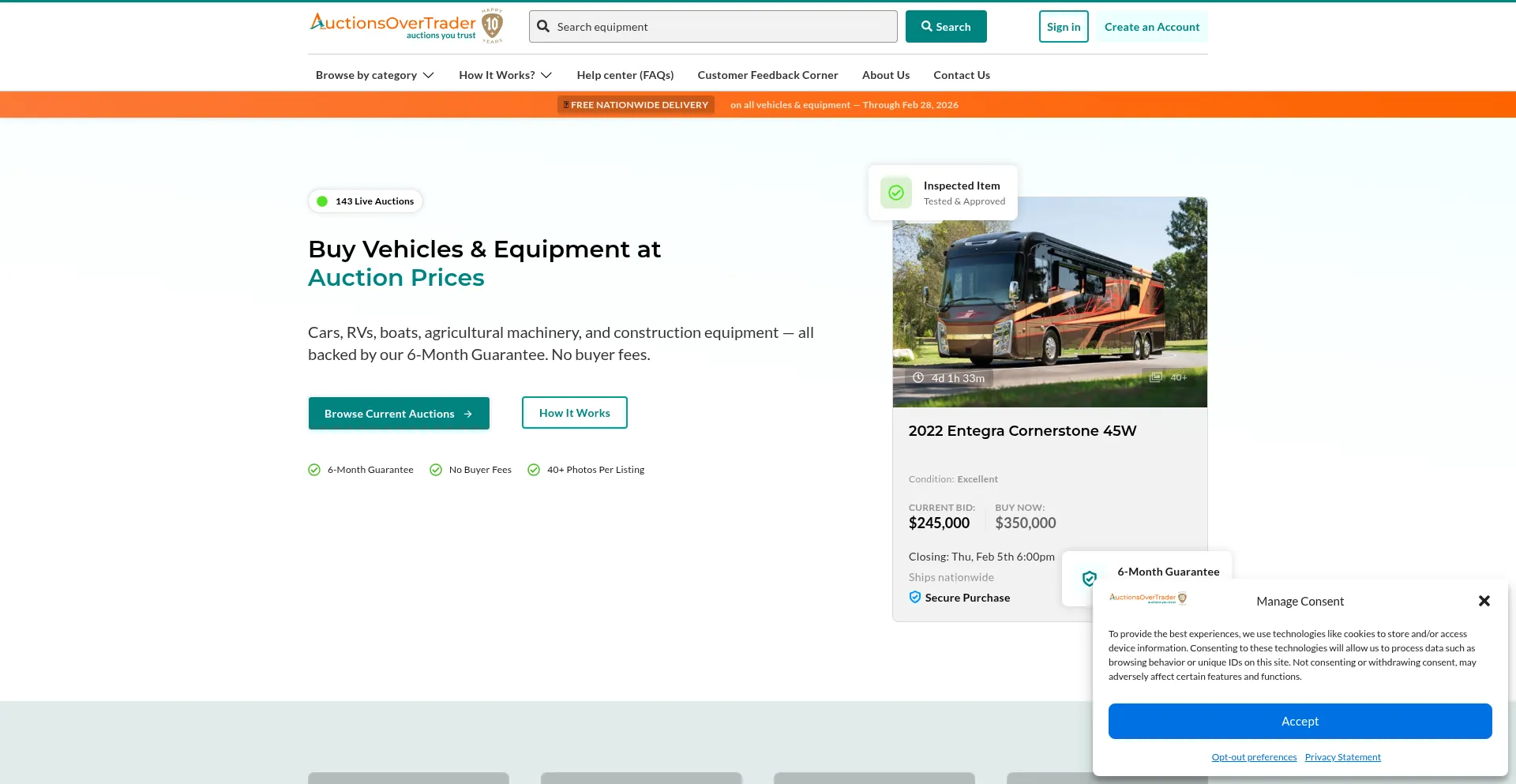This screenshot has height=784, width=1516.
Task: Click the 10 years anniversary badge
Action: (493, 26)
